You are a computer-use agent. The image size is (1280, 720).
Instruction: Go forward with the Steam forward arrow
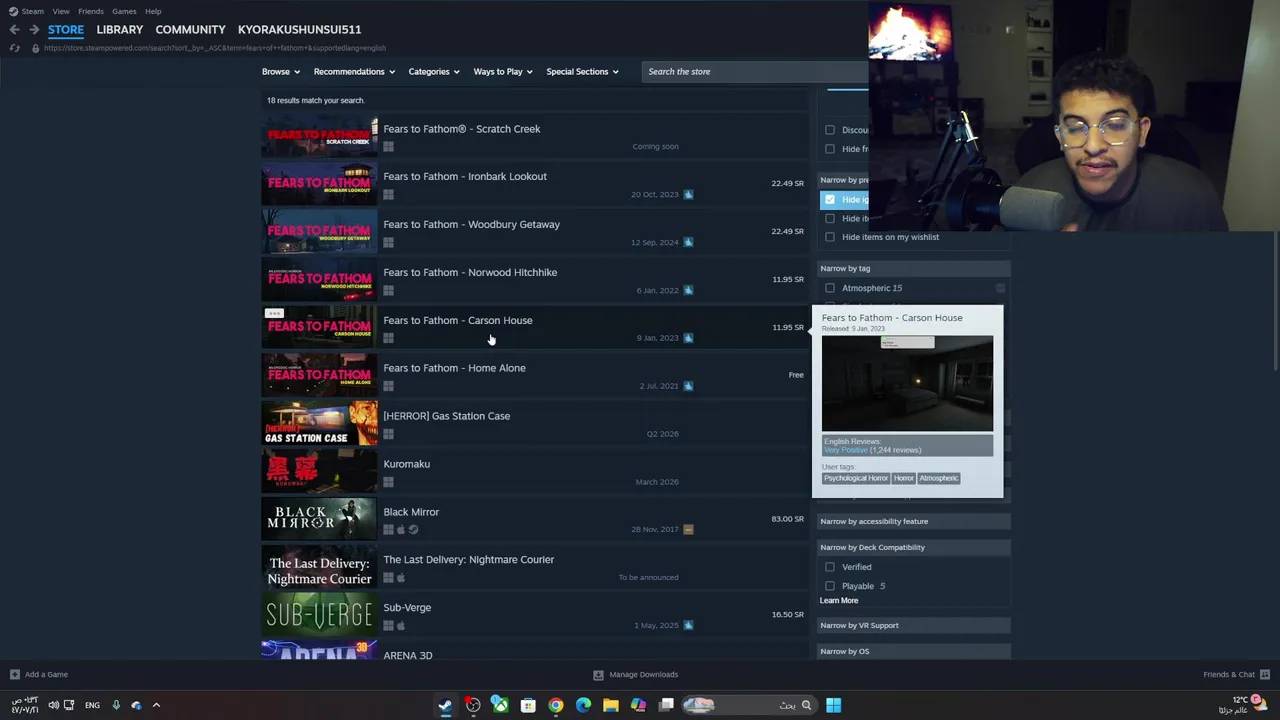click(34, 29)
